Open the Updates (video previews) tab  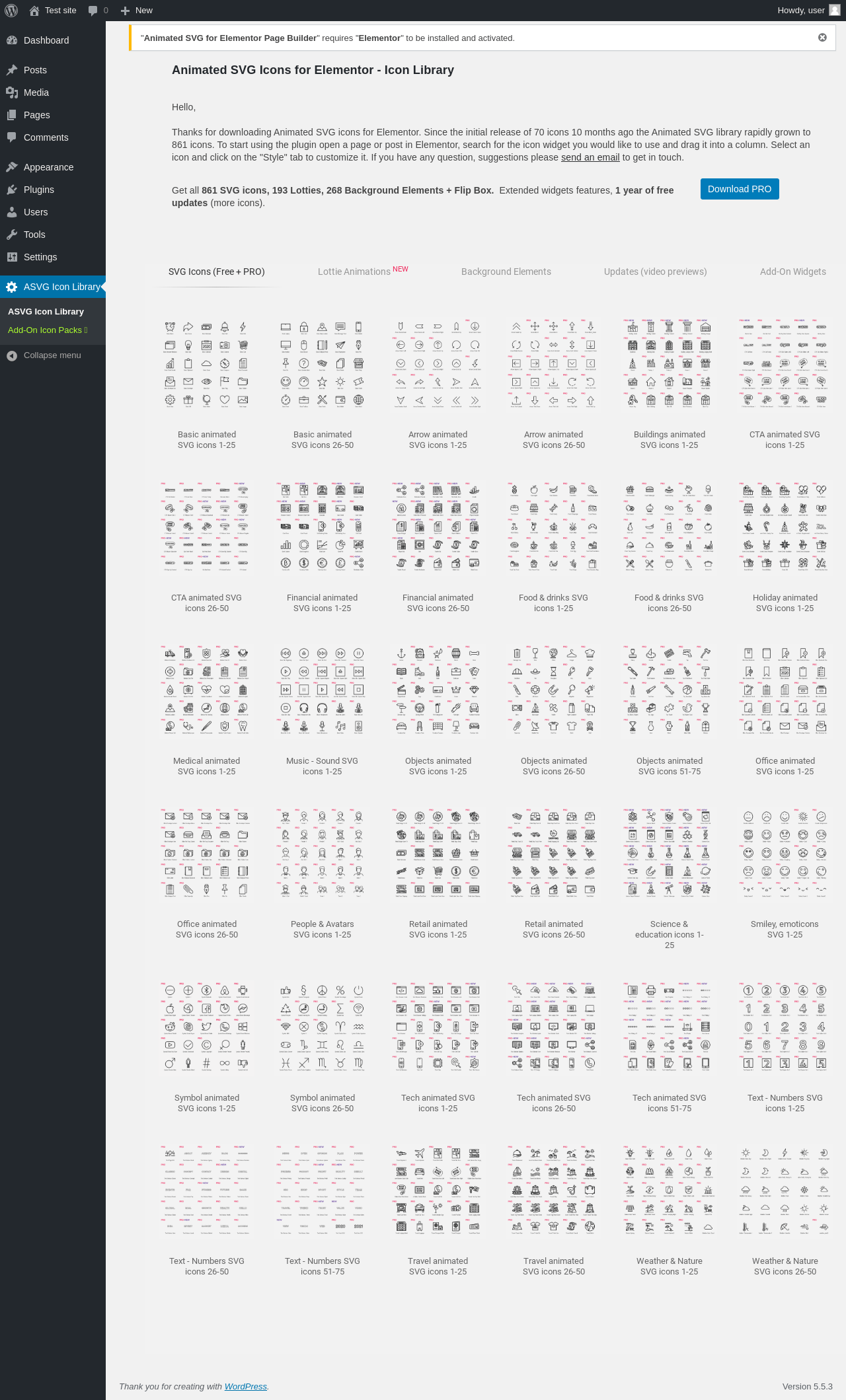pyautogui.click(x=656, y=272)
